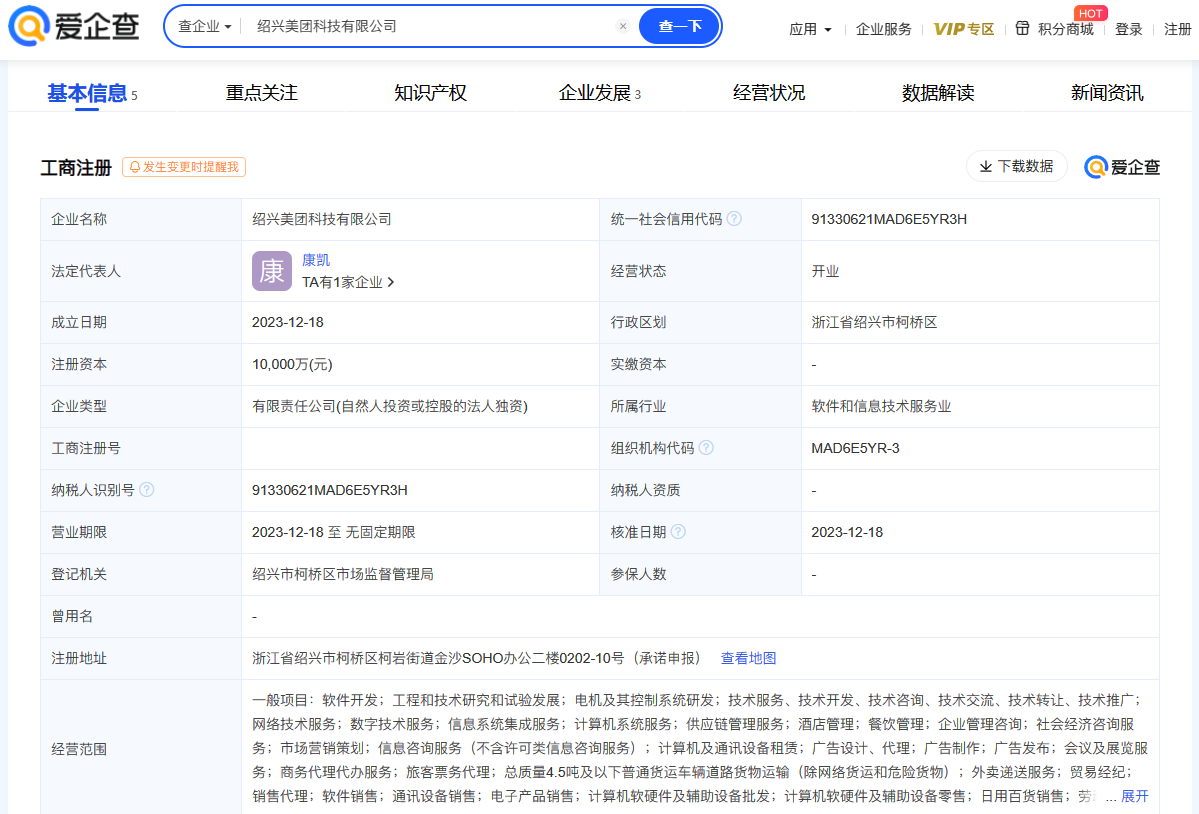Select the 康 avatar of the legal representative
The width and height of the screenshot is (1199, 814).
(271, 271)
